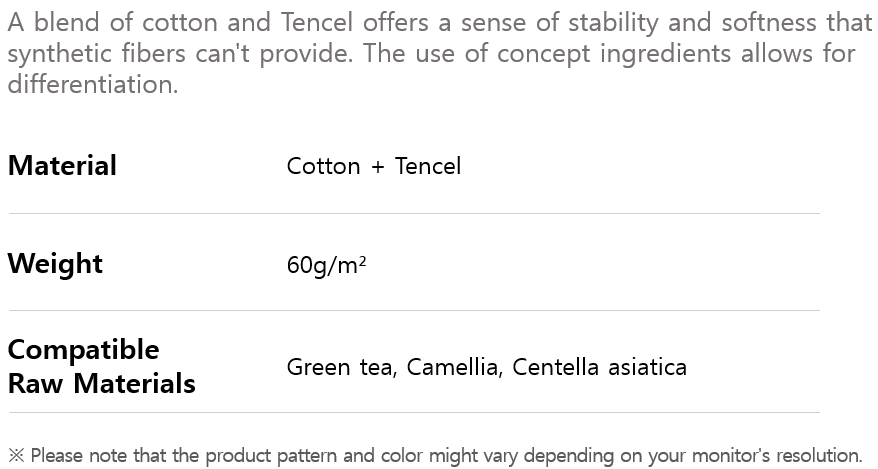Screen dimensions: 878x469
Task: Click the 60g/m² weight value
Action: [x=326, y=266]
